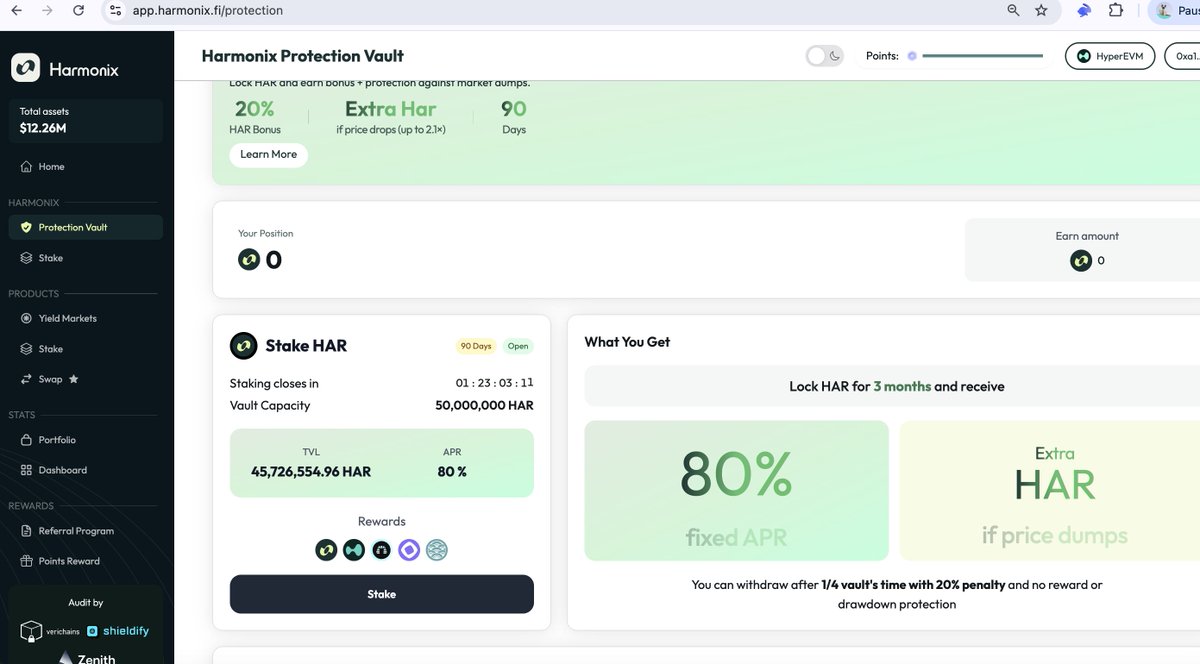The height and width of the screenshot is (664, 1200).
Task: Click the Verichains auditor logo
Action: coord(49,631)
